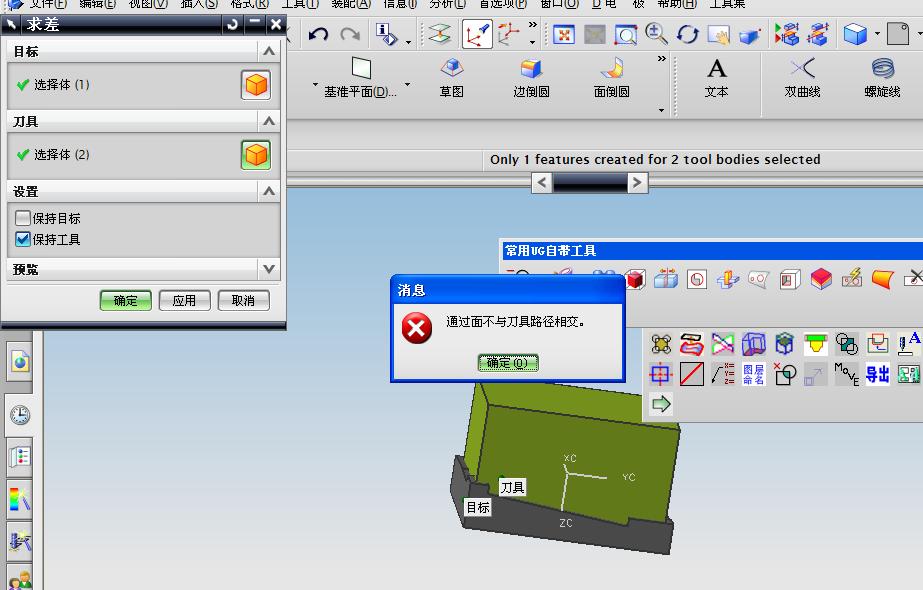The height and width of the screenshot is (590, 923).
Task: Activate the Zoom window icon
Action: click(626, 35)
